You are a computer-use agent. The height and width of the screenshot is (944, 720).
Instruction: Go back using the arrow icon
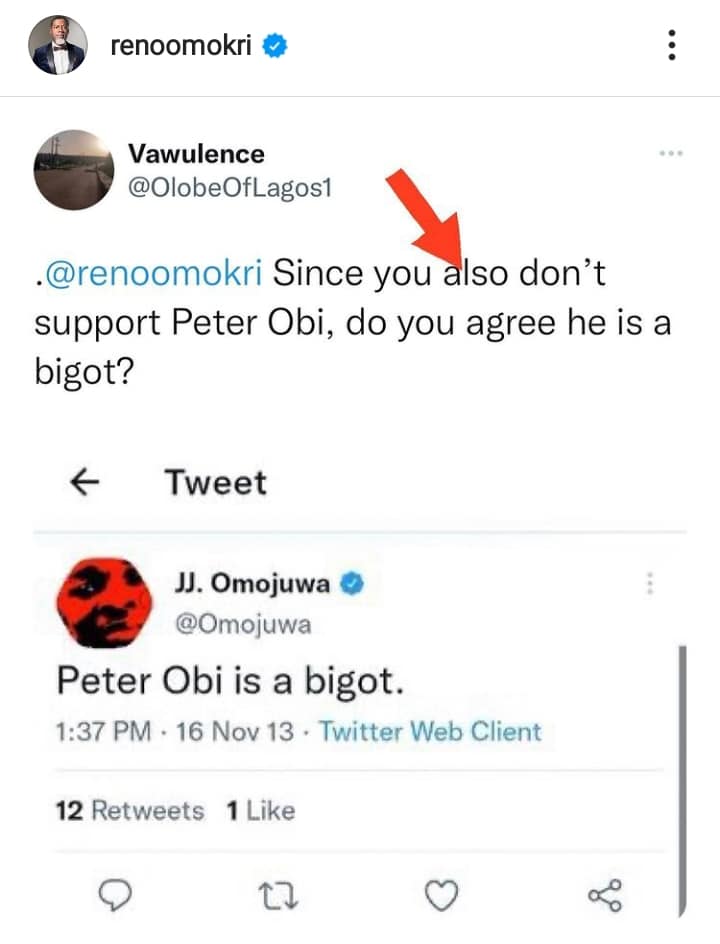pyautogui.click(x=85, y=482)
